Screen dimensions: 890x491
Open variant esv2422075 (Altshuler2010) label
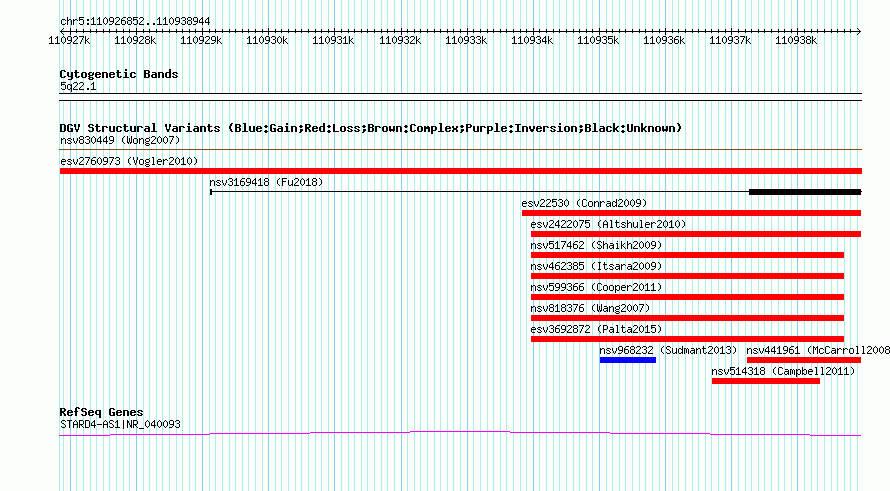(608, 224)
